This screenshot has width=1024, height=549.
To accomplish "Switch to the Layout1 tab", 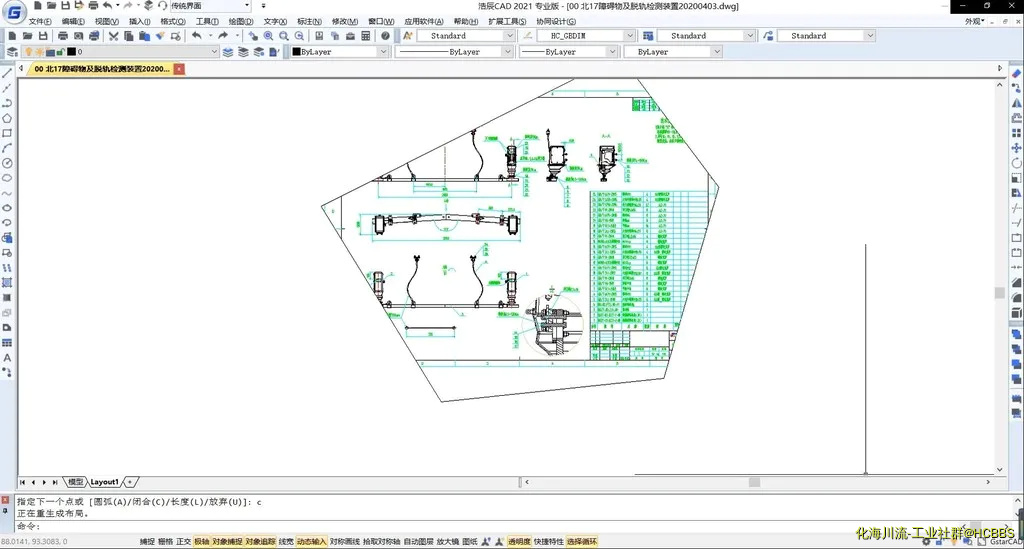I will (x=104, y=482).
